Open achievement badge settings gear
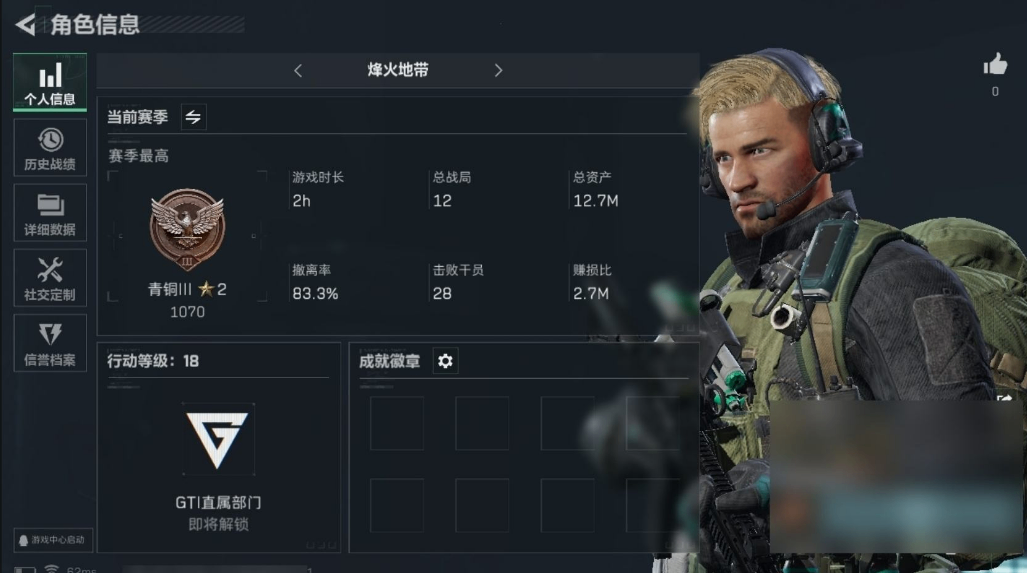Image resolution: width=1027 pixels, height=573 pixels. (x=445, y=361)
